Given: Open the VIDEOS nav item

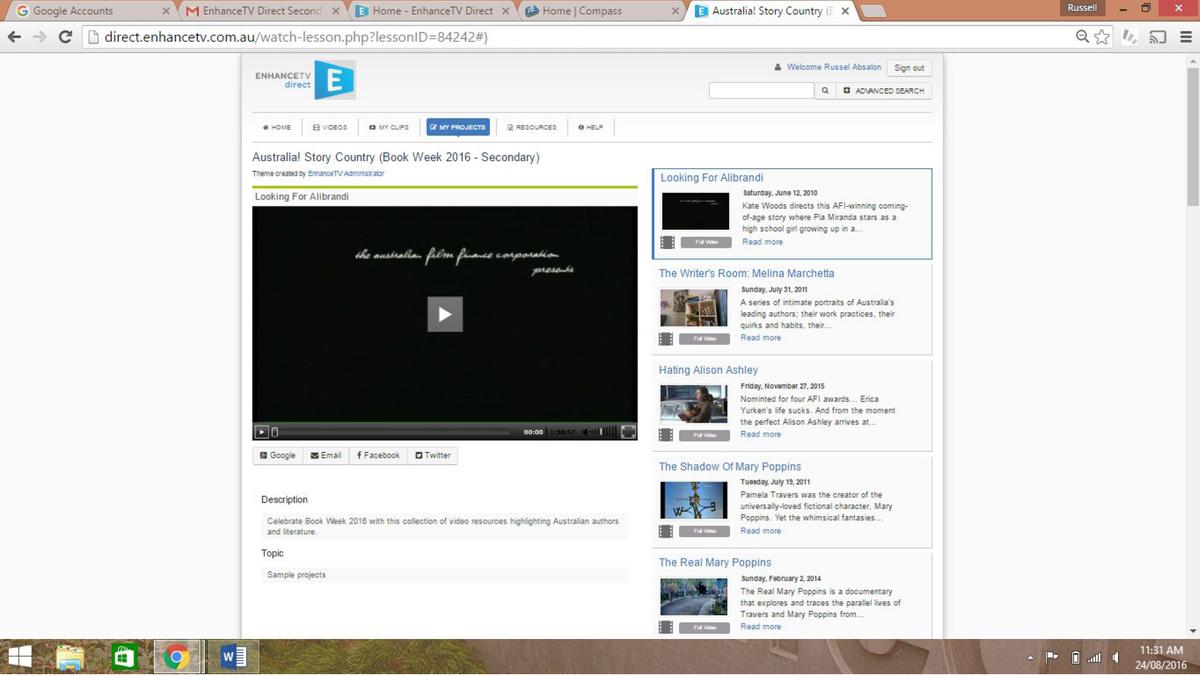Looking at the screenshot, I should (x=330, y=127).
